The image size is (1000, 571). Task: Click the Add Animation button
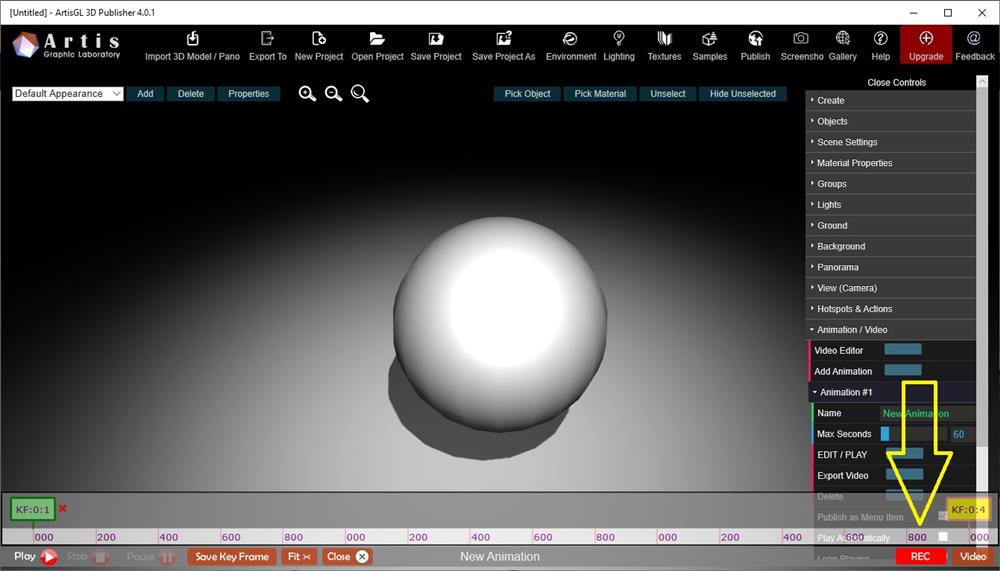(x=902, y=370)
